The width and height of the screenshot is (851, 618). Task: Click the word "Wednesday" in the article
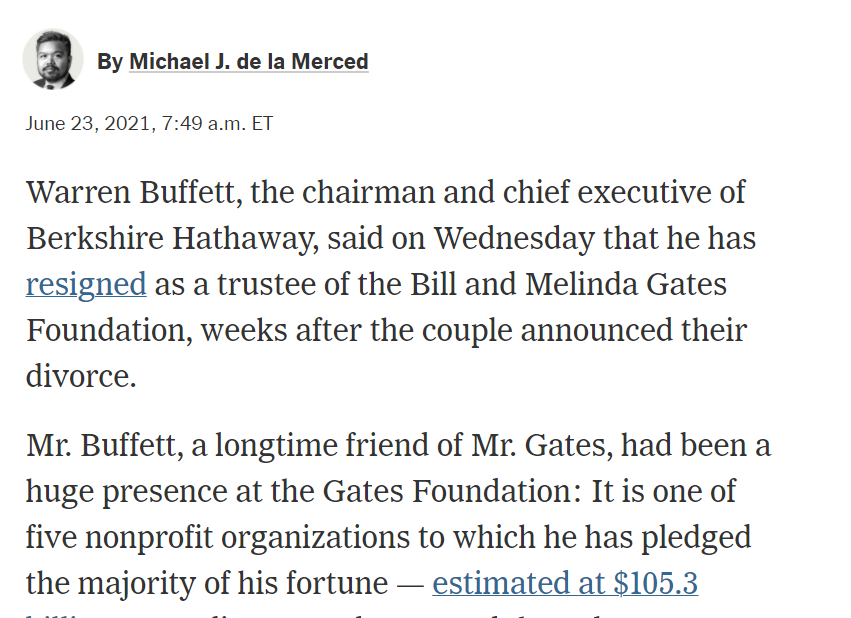pos(511,238)
